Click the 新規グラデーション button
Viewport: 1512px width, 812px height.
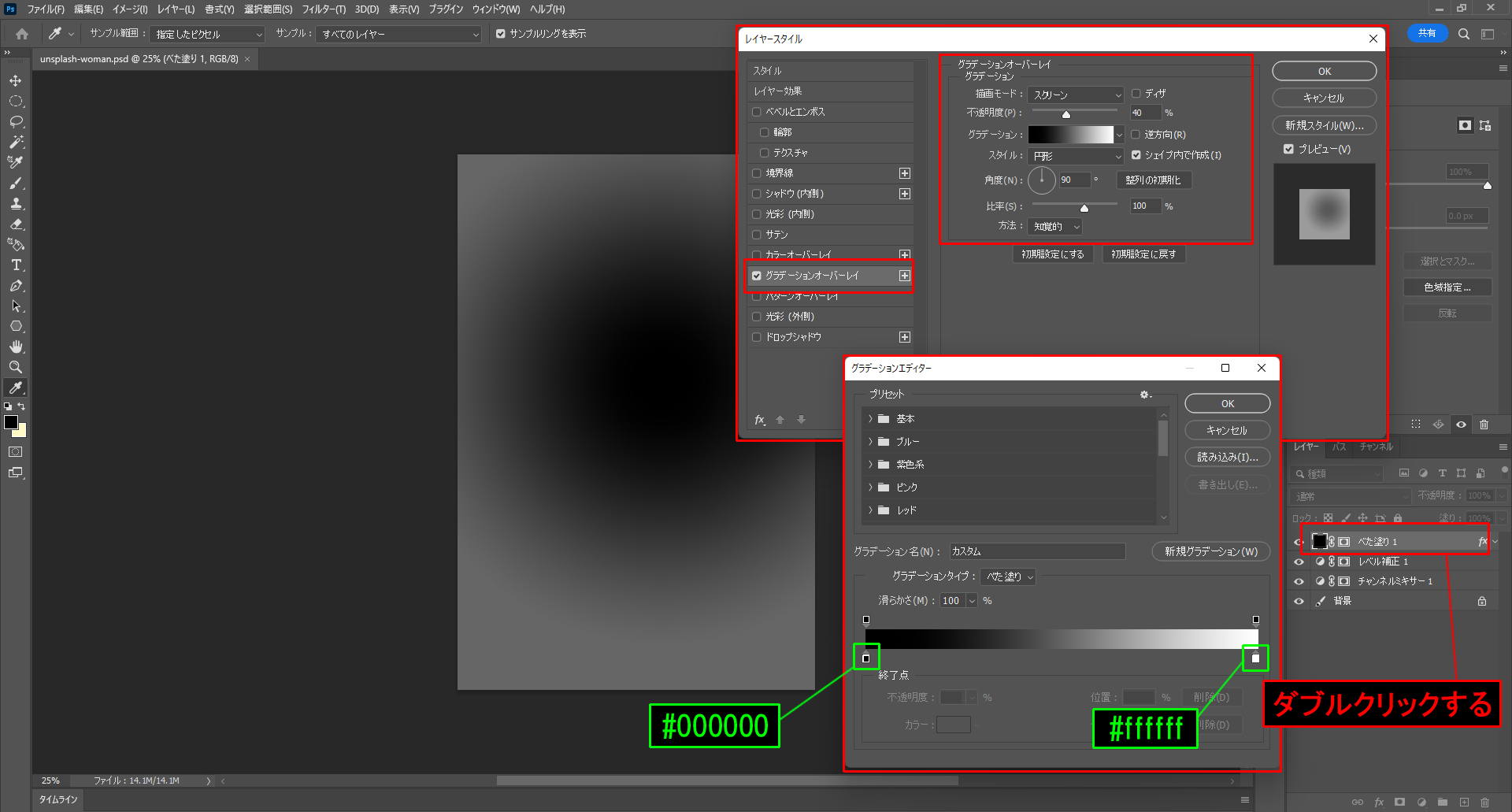(1210, 551)
